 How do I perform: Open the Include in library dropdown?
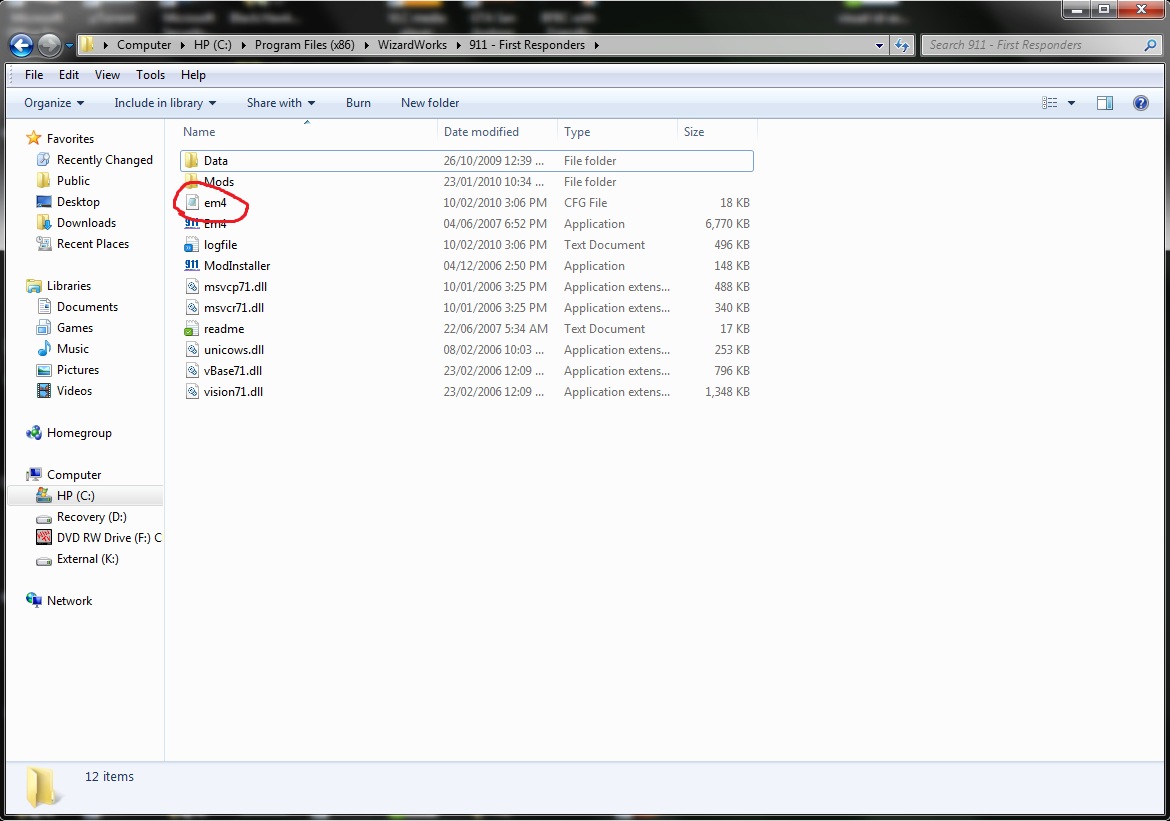[165, 103]
